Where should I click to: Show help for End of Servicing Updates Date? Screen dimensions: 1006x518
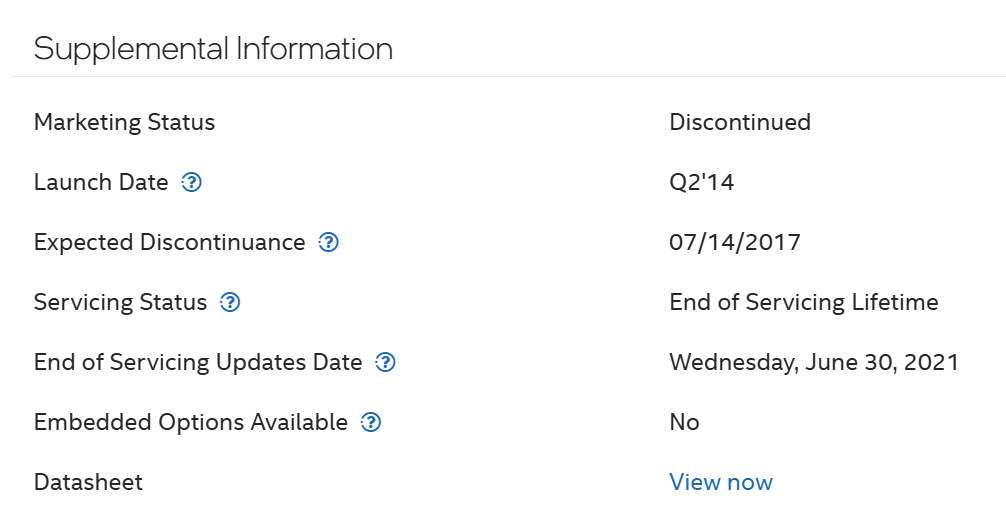point(385,363)
